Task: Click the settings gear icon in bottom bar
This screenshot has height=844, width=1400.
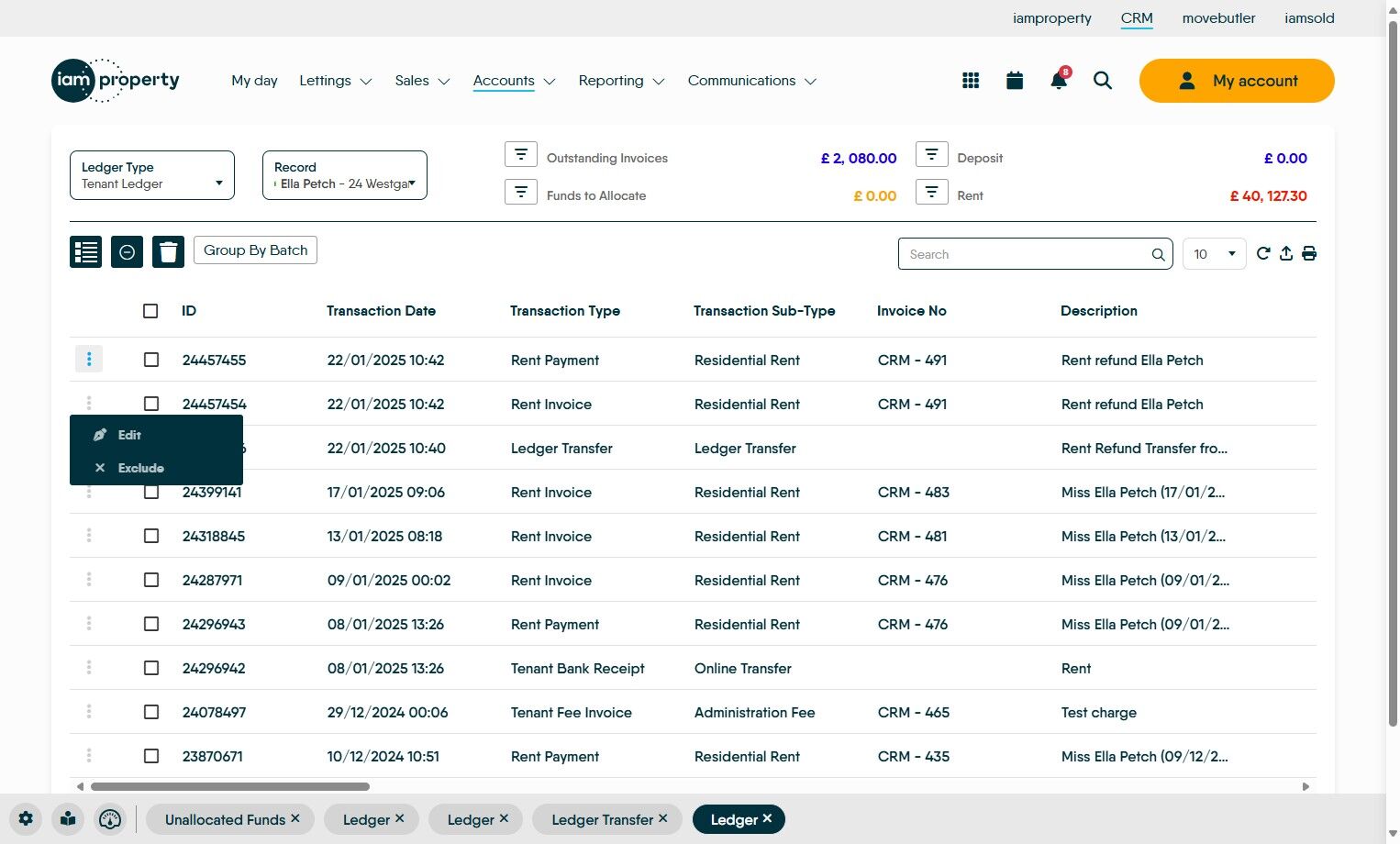Action: 26,819
